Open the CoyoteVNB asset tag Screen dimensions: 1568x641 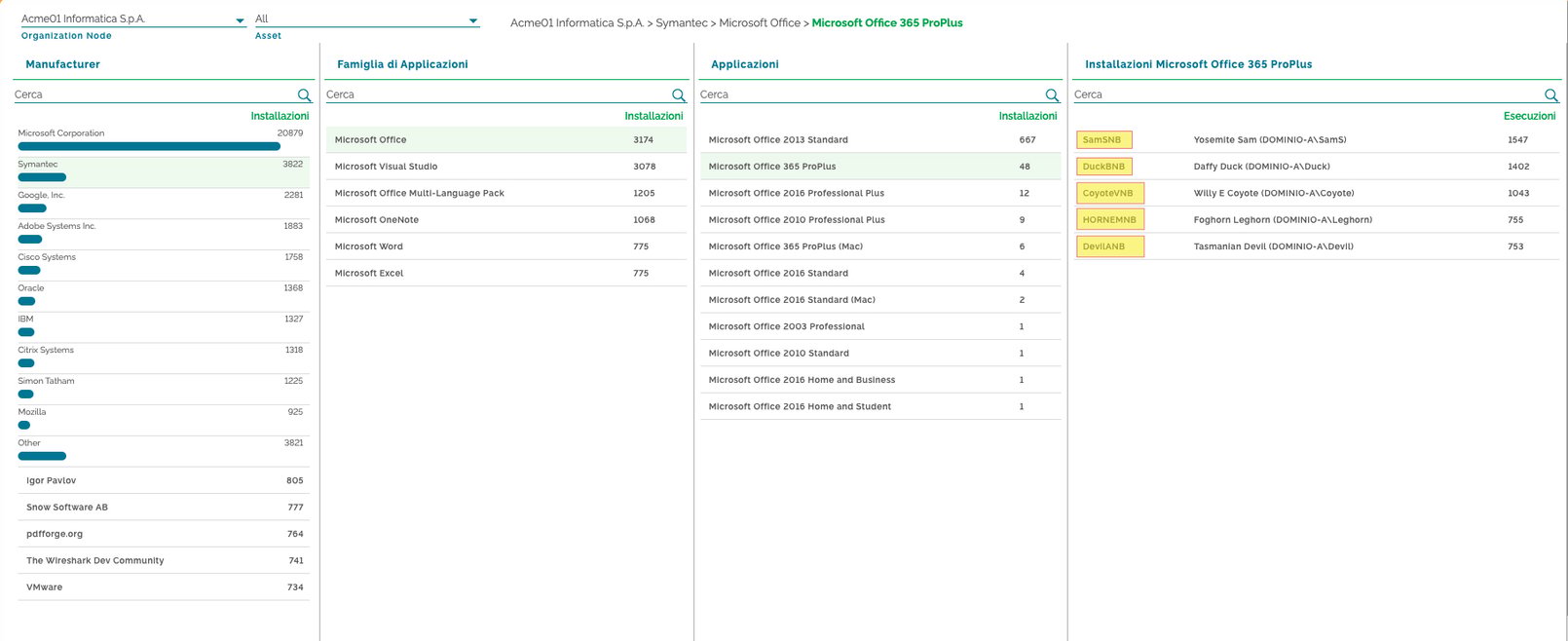point(1109,193)
